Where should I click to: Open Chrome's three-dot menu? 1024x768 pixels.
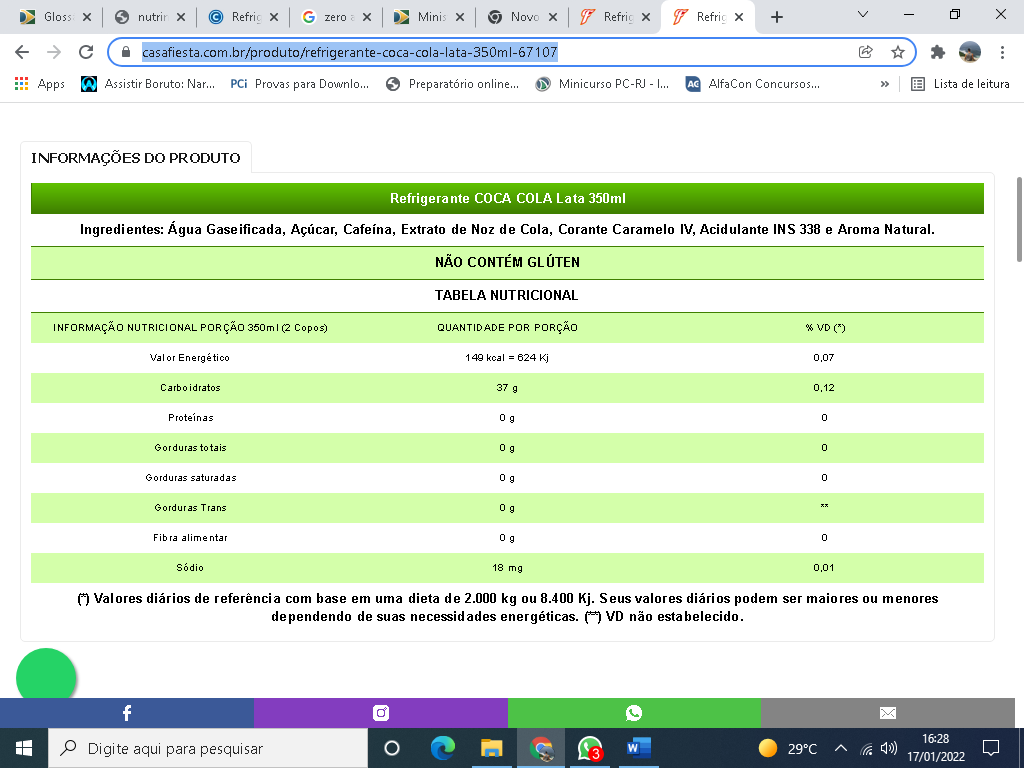coord(1002,52)
